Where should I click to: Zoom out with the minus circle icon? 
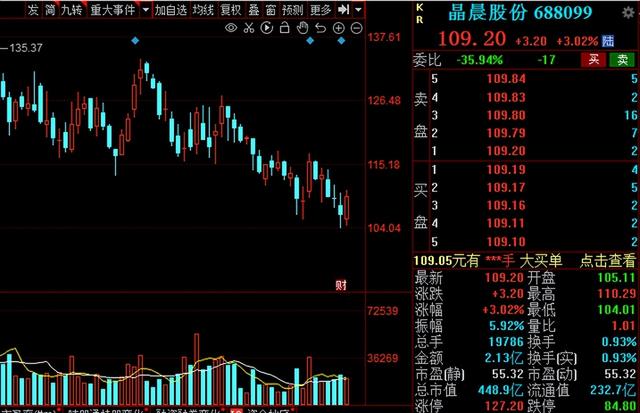[356, 28]
